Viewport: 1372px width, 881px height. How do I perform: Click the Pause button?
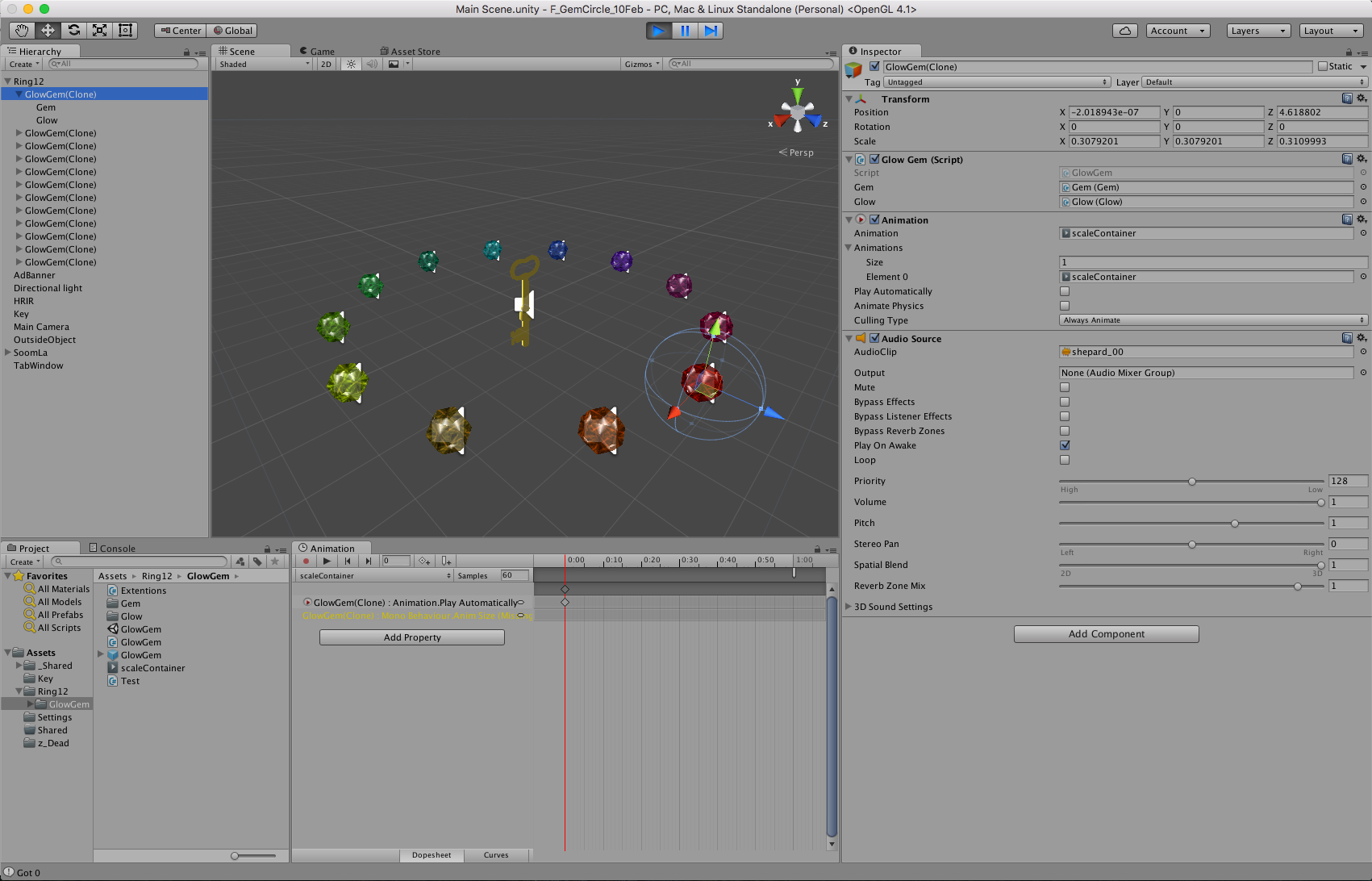(x=685, y=31)
